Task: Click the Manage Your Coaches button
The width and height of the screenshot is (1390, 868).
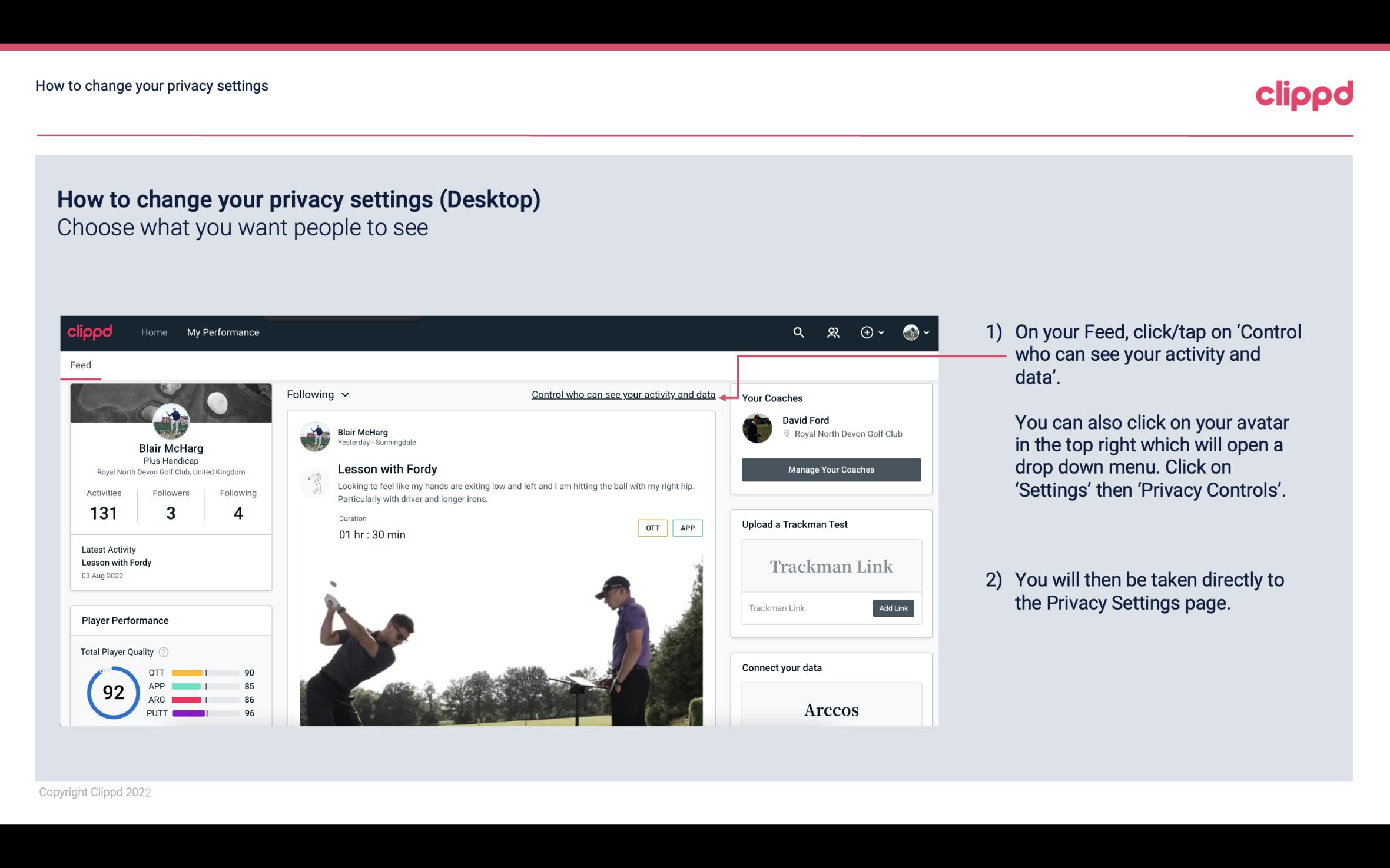Action: click(x=830, y=469)
